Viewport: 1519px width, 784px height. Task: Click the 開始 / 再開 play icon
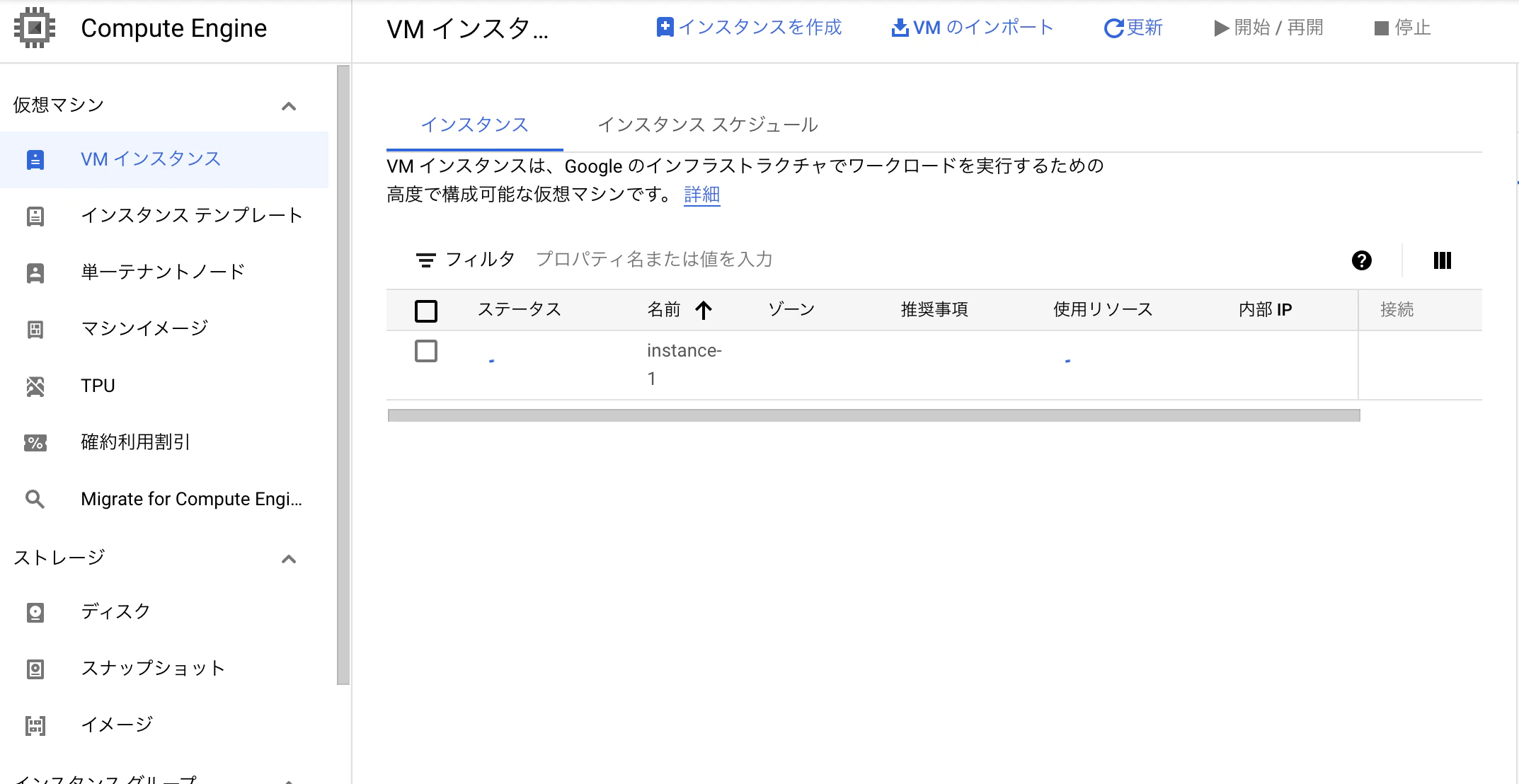click(1222, 28)
